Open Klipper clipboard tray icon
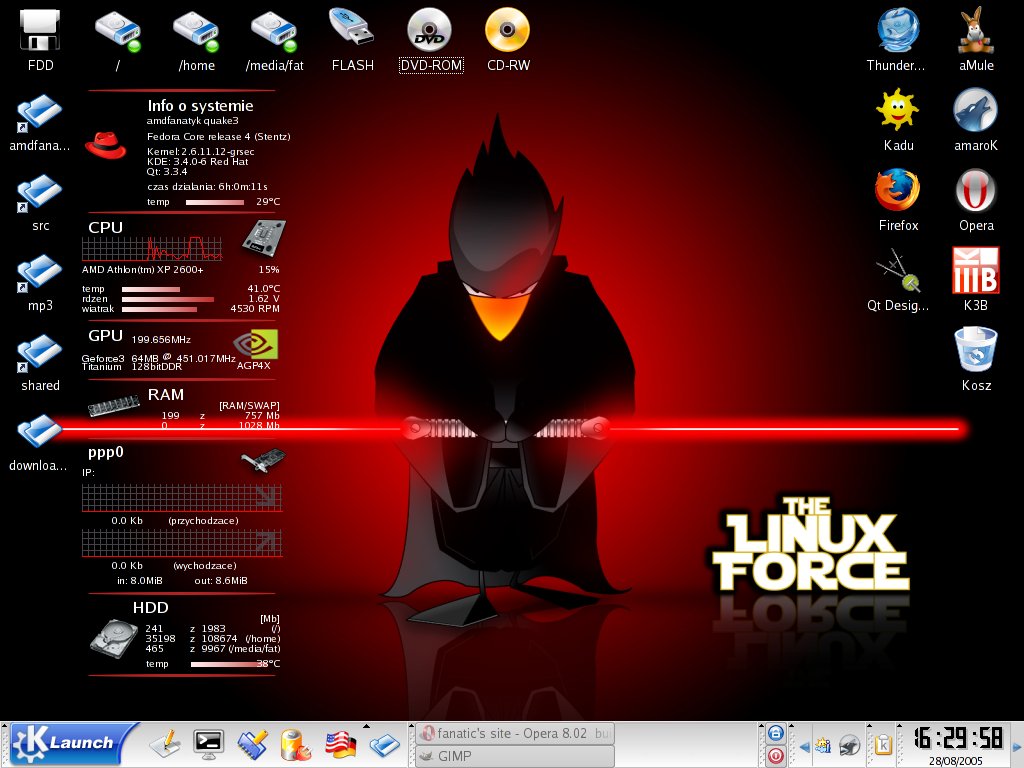The image size is (1024, 768). coord(883,745)
